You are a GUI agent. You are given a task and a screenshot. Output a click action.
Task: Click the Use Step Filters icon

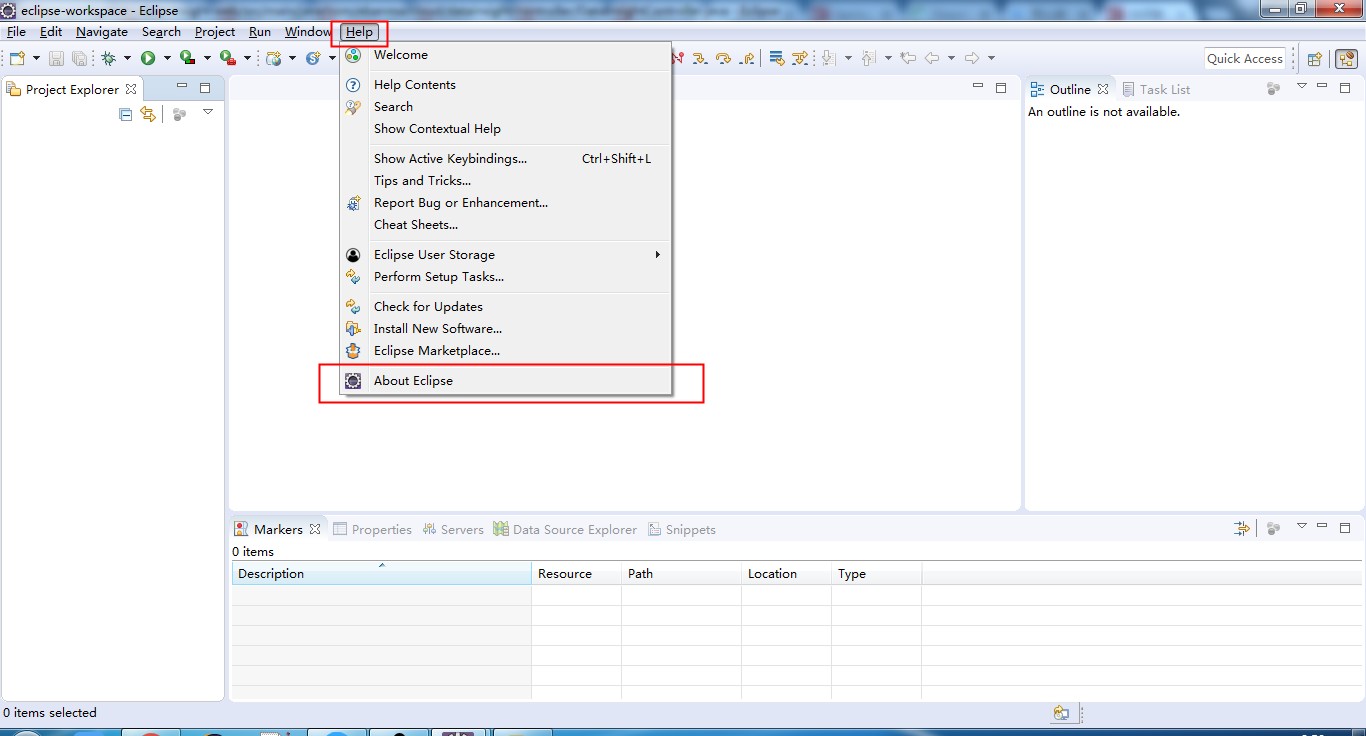[x=800, y=58]
